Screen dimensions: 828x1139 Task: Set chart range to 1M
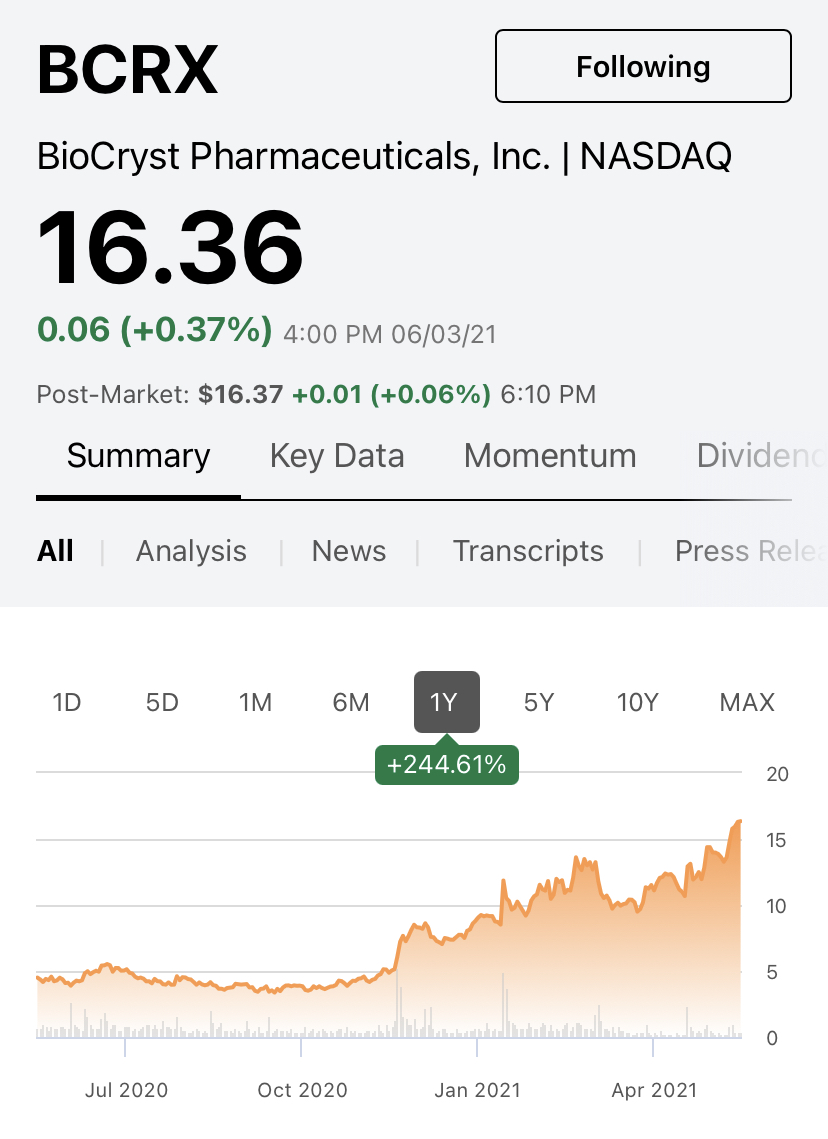255,702
